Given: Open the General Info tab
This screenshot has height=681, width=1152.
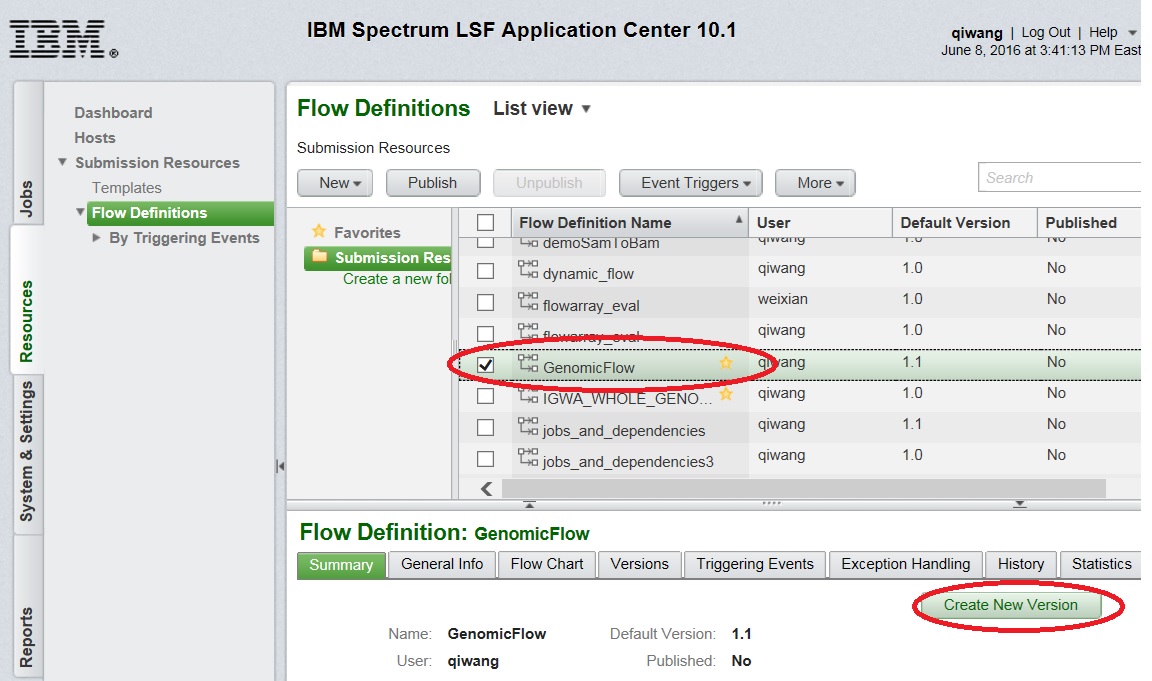Looking at the screenshot, I should pyautogui.click(x=442, y=564).
